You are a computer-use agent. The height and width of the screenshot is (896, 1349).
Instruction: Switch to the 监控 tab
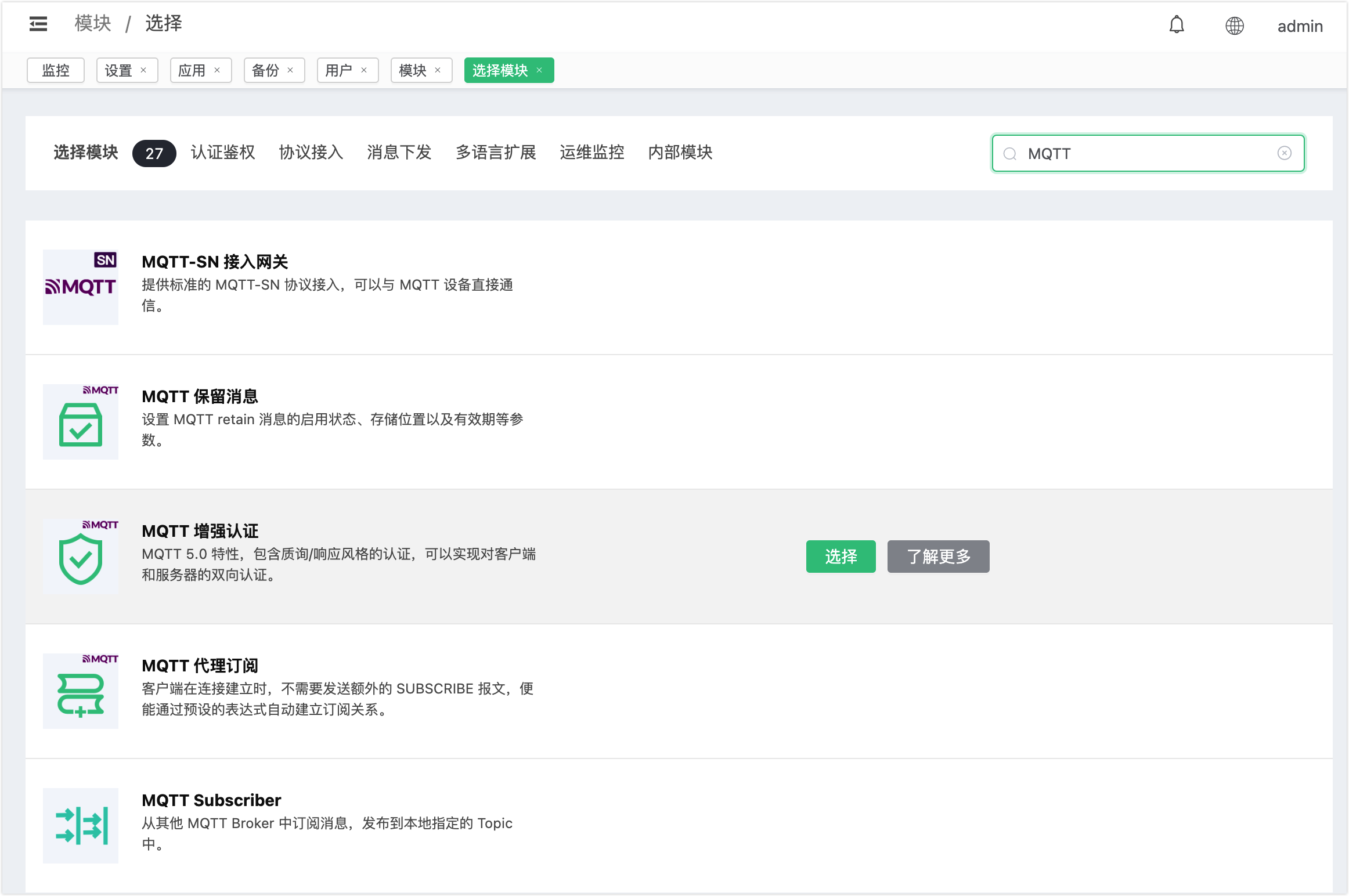(56, 70)
